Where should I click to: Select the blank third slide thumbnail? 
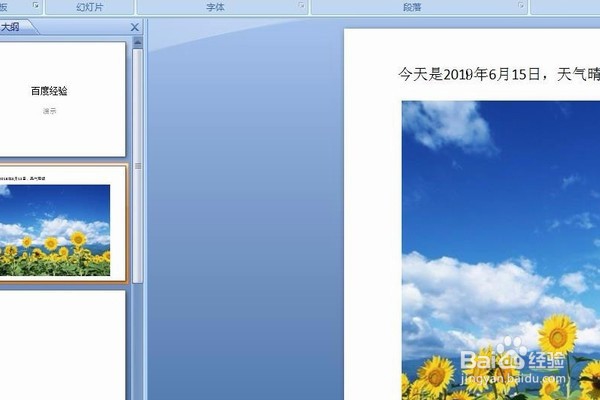coord(62,345)
